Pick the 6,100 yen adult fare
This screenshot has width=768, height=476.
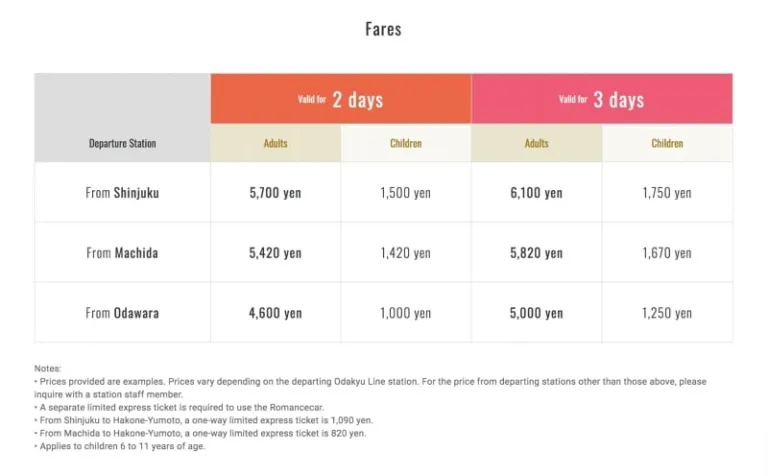point(536,193)
